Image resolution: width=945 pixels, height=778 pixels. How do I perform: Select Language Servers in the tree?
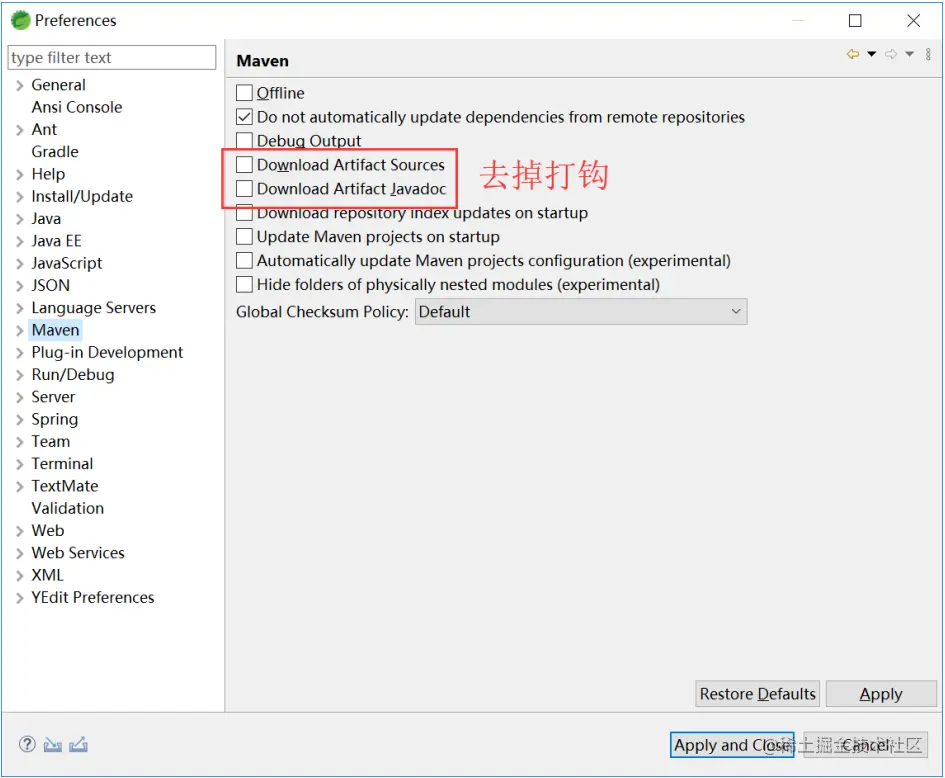pos(93,308)
